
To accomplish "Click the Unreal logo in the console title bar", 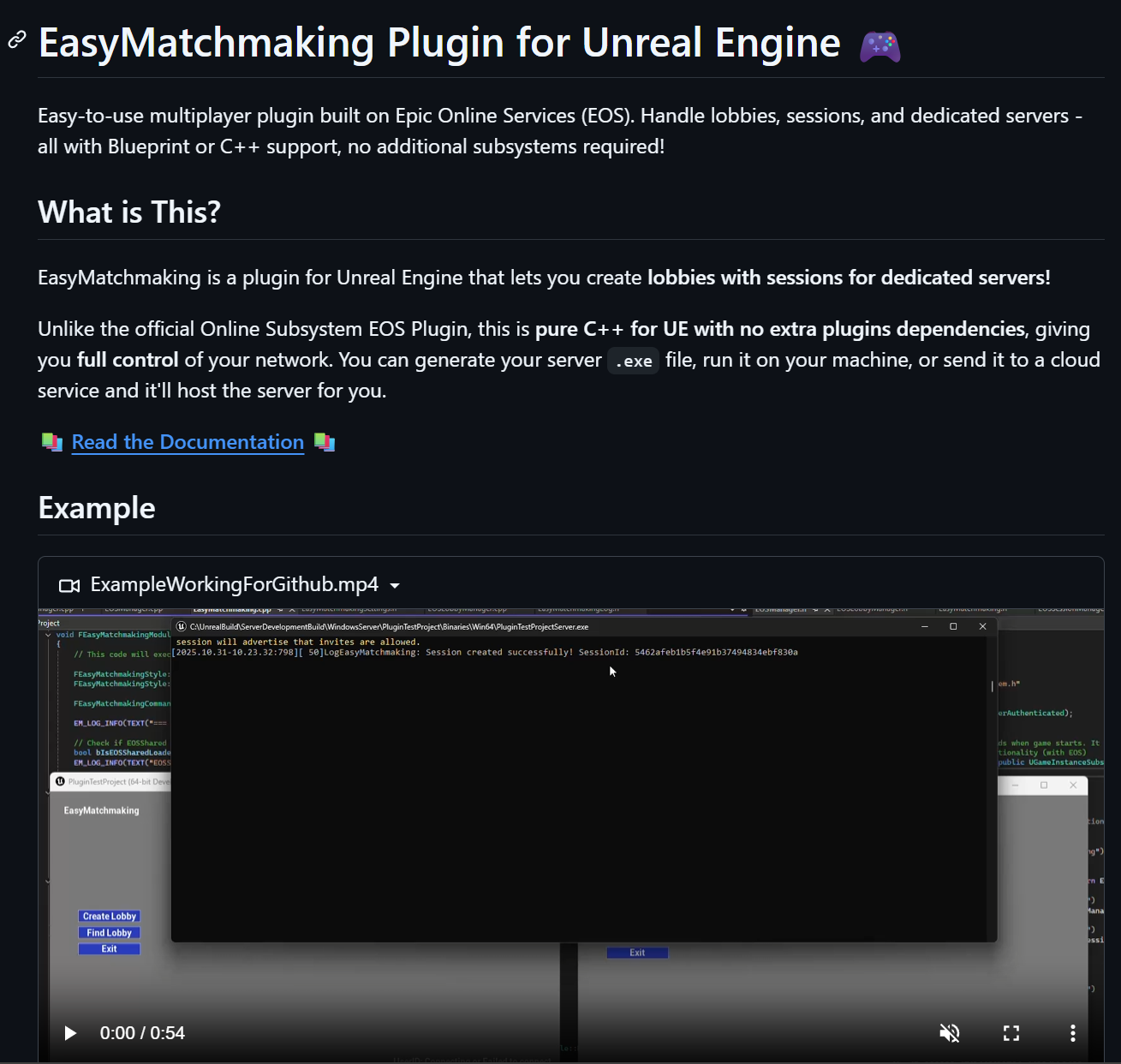I will click(x=182, y=626).
